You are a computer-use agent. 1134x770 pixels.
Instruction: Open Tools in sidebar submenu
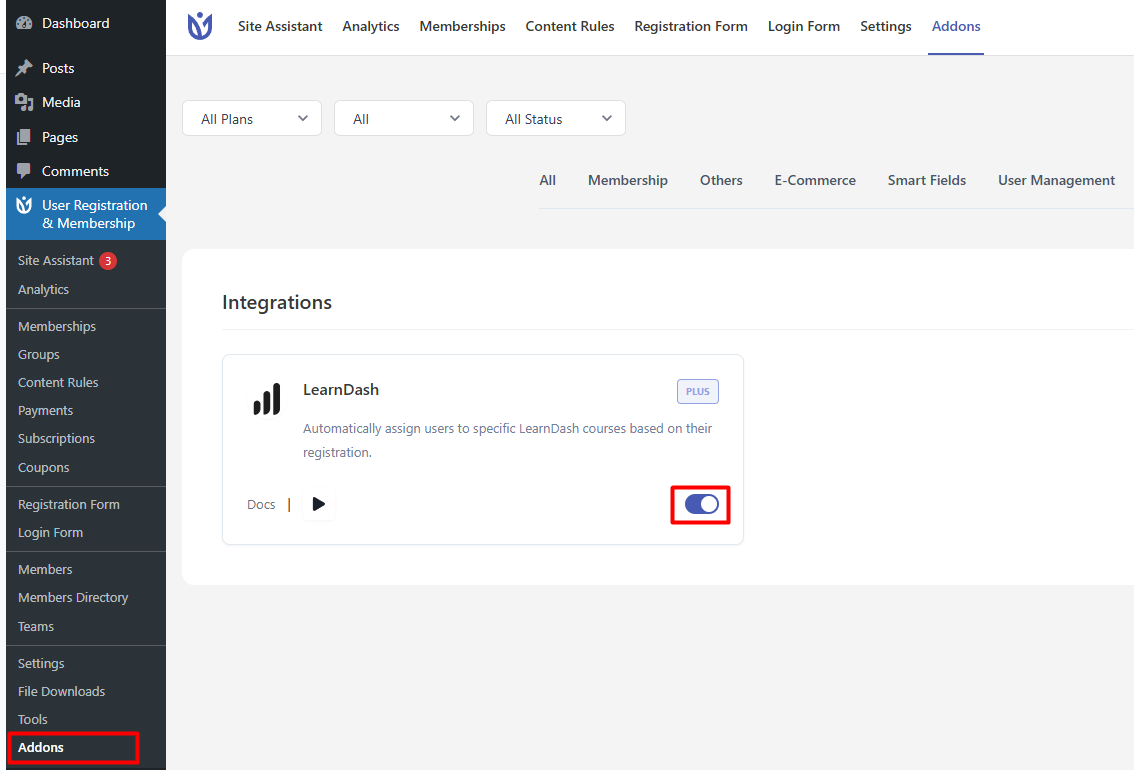coord(33,719)
